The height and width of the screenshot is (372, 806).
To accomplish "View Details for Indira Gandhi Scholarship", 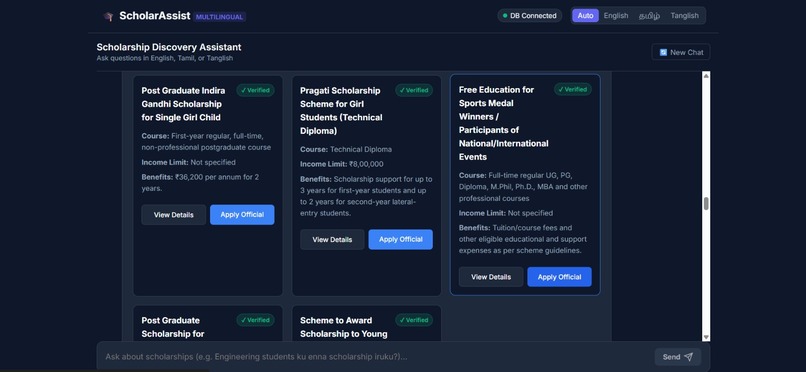I will click(x=174, y=215).
